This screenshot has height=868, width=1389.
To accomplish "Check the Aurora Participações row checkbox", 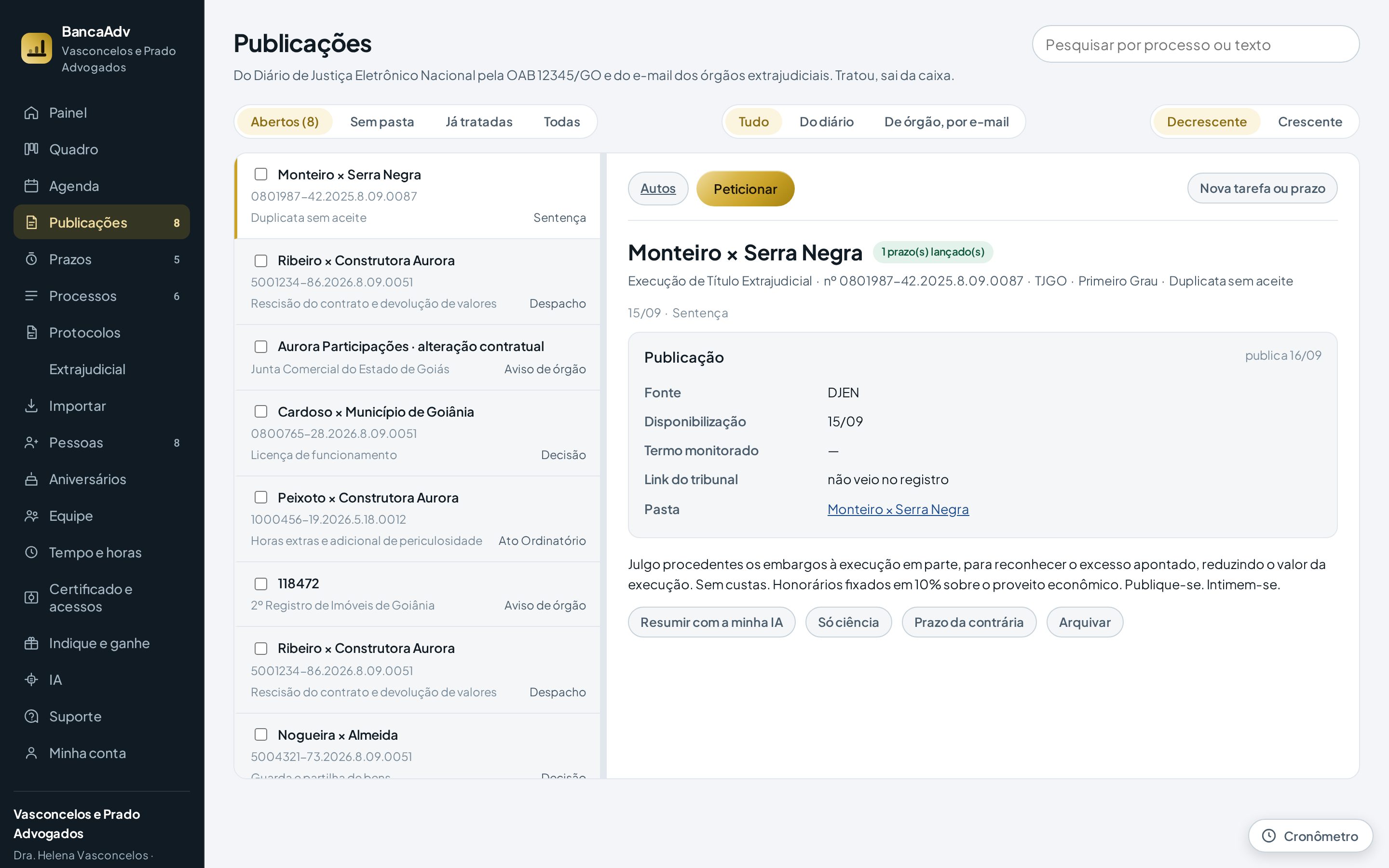I will pos(261,346).
